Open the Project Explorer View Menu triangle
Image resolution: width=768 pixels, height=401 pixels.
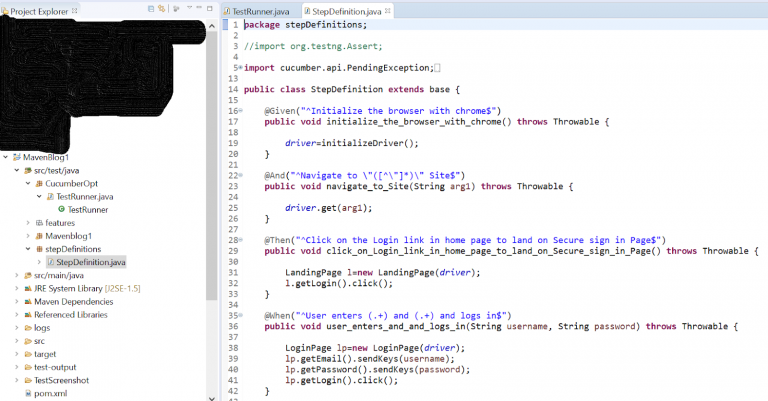pos(189,8)
